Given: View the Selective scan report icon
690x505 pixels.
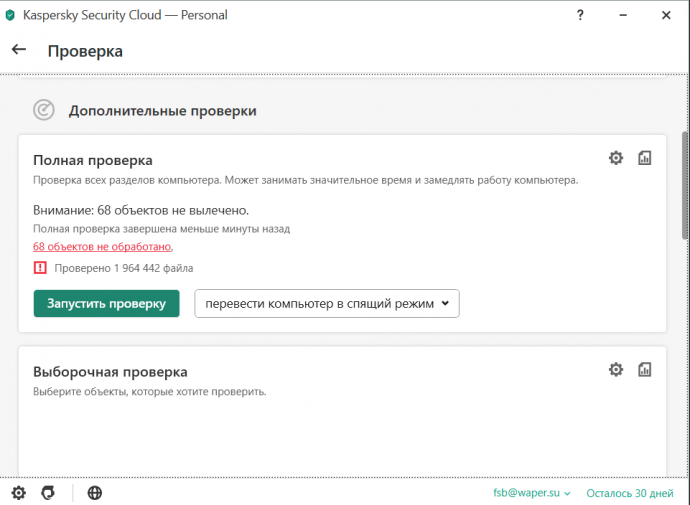Looking at the screenshot, I should tap(645, 370).
